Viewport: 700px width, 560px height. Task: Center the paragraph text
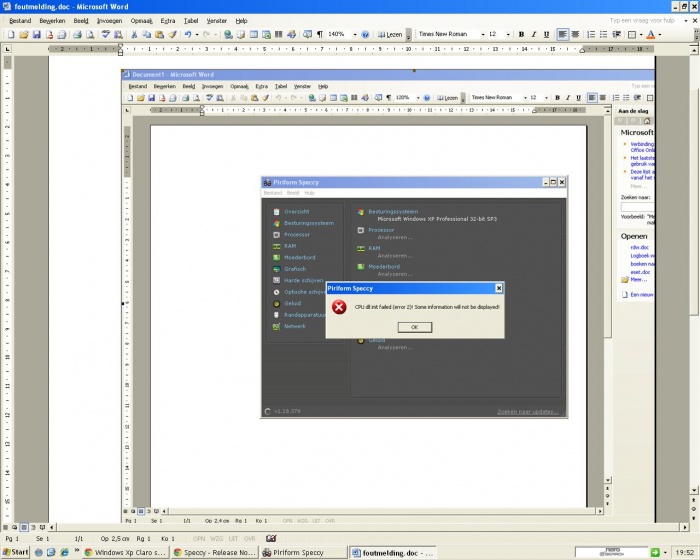point(575,34)
